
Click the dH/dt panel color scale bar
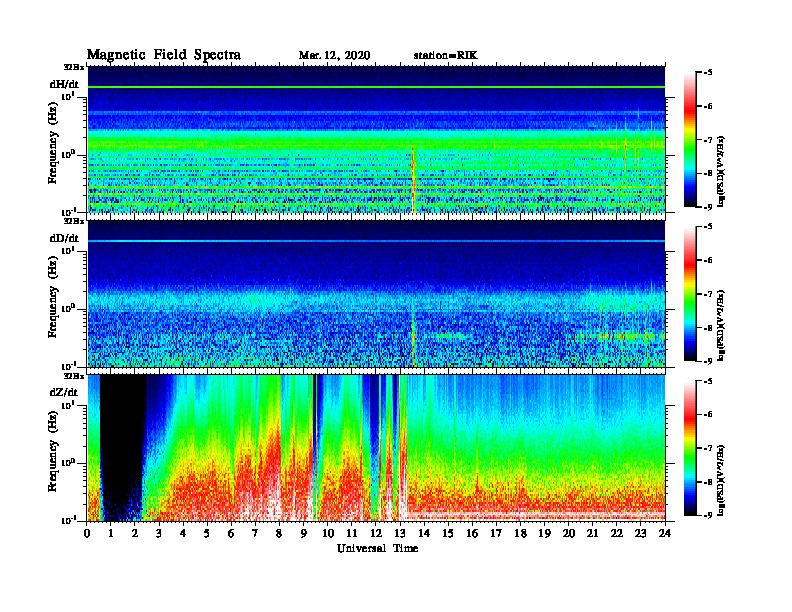click(x=690, y=139)
